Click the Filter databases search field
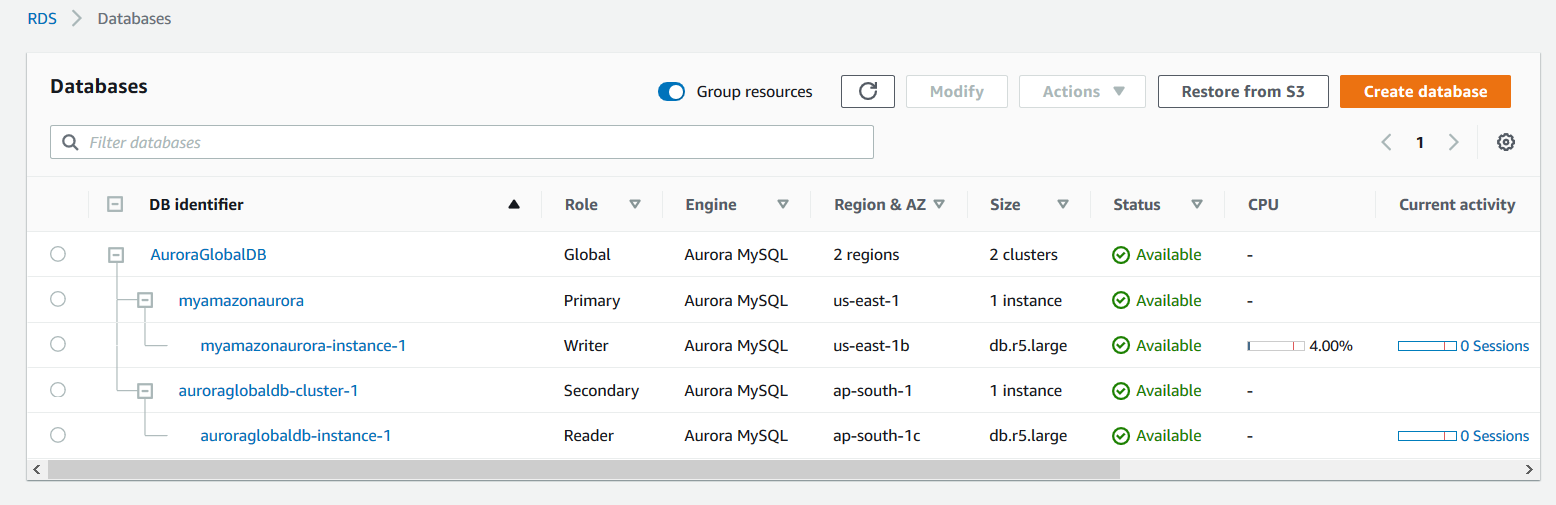This screenshot has height=505, width=1556. pyautogui.click(x=462, y=142)
